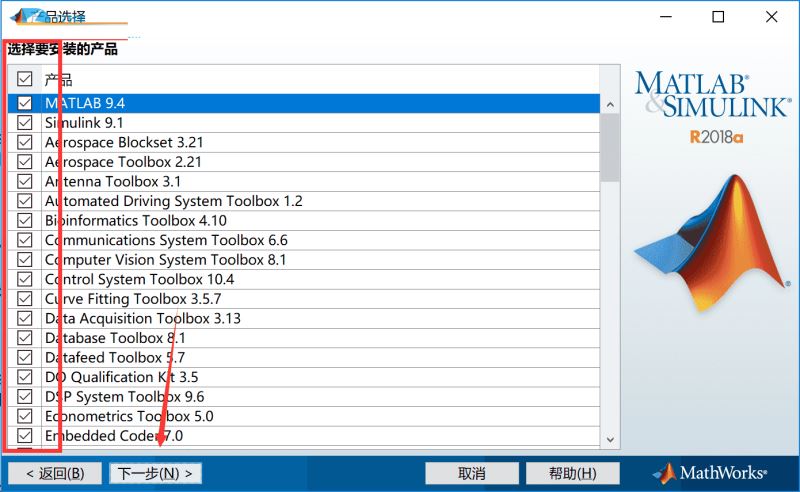Select Communications System Toolbox 6.6 text
Image resolution: width=800 pixels, height=492 pixels.
tap(166, 240)
